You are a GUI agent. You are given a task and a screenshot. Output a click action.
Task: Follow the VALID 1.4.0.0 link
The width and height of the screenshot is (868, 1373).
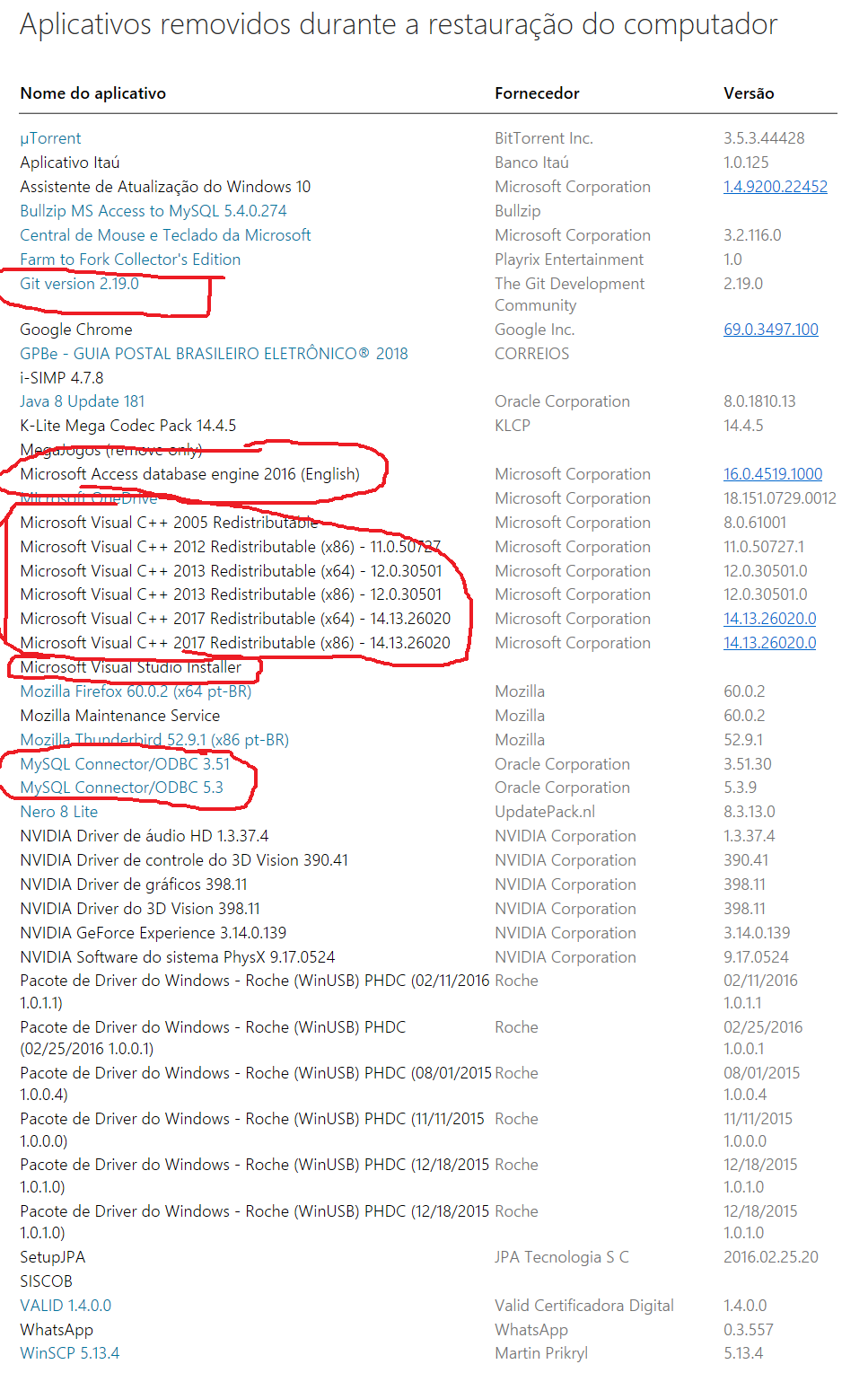click(x=66, y=1306)
